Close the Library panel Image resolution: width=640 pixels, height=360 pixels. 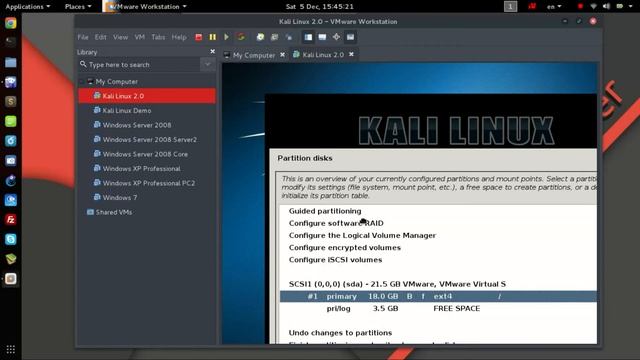[x=212, y=51]
